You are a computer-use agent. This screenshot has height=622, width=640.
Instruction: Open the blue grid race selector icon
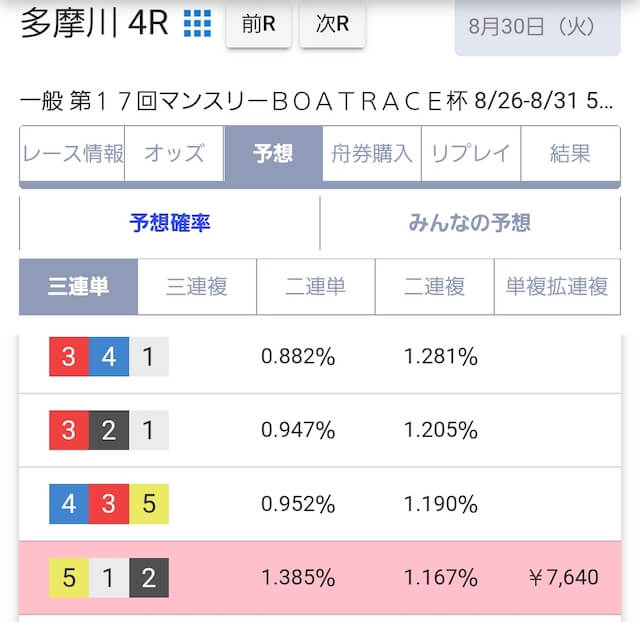pos(198,23)
